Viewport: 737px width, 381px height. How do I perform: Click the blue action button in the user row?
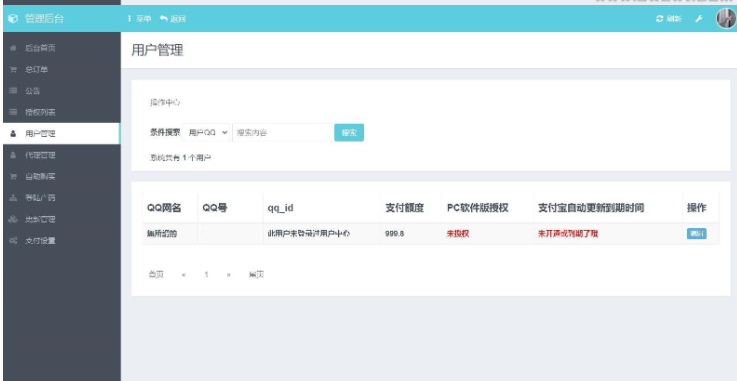pyautogui.click(x=697, y=233)
